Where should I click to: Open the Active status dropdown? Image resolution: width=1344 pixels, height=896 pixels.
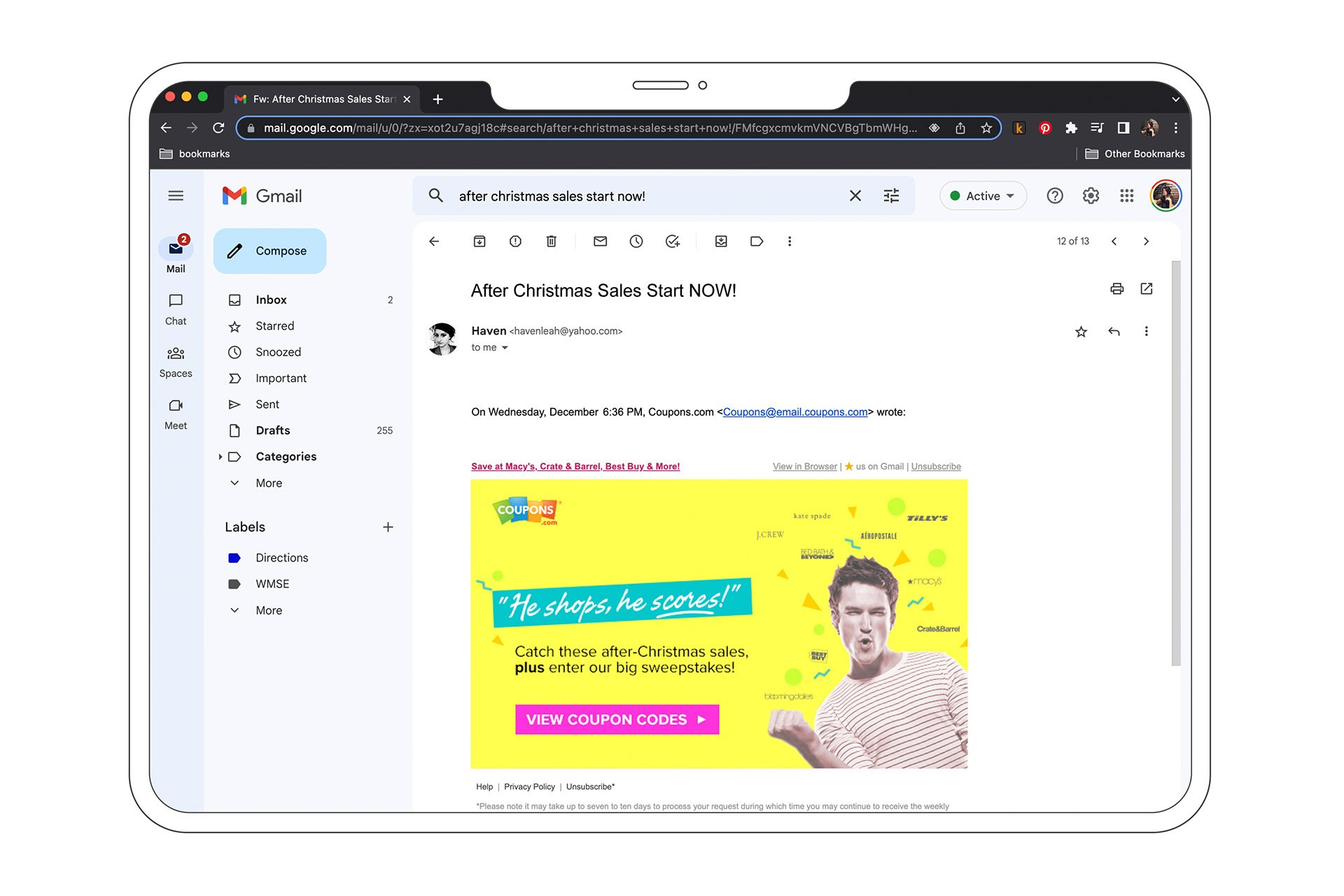(983, 196)
